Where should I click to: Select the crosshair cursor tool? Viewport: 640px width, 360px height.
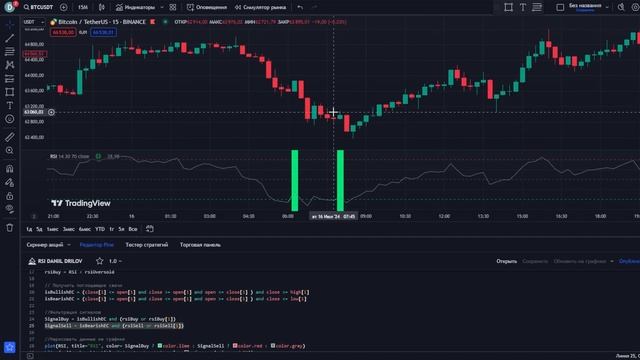point(10,24)
